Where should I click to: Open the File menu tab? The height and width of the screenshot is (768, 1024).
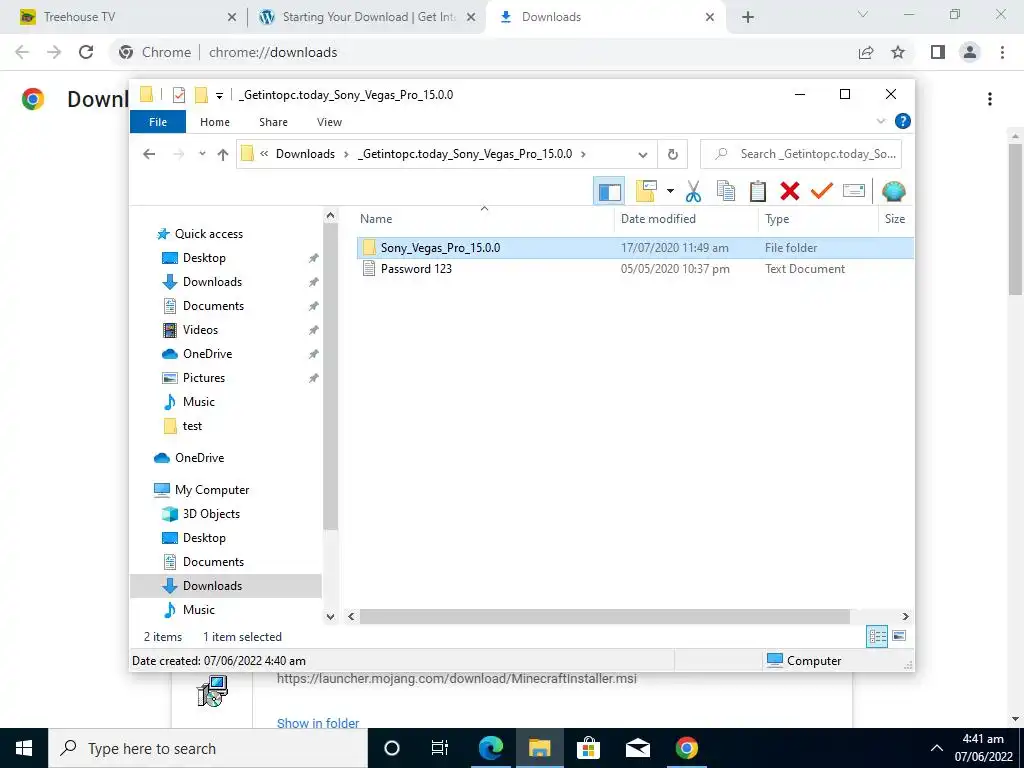tap(158, 122)
